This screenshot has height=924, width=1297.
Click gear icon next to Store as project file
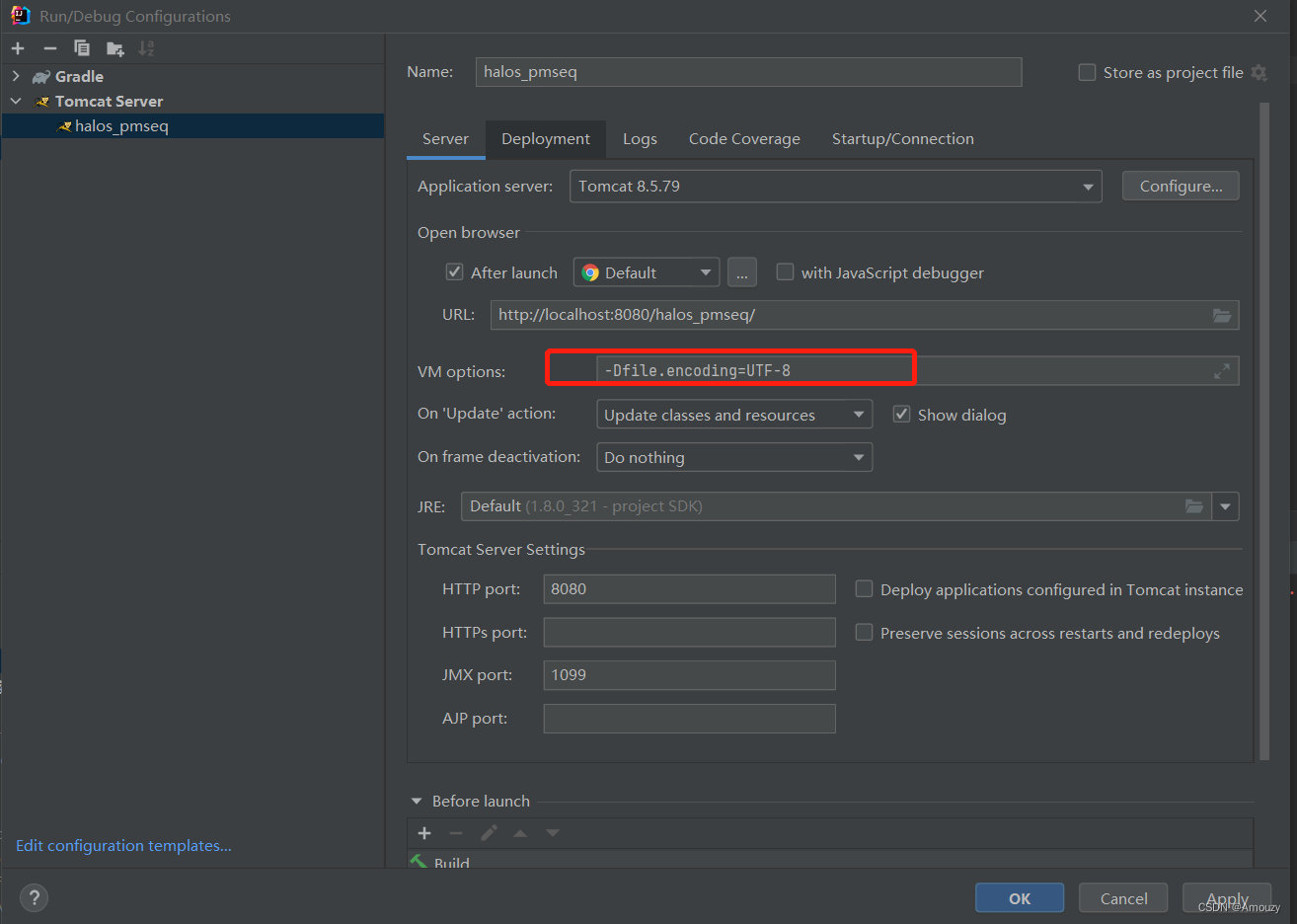click(1259, 72)
